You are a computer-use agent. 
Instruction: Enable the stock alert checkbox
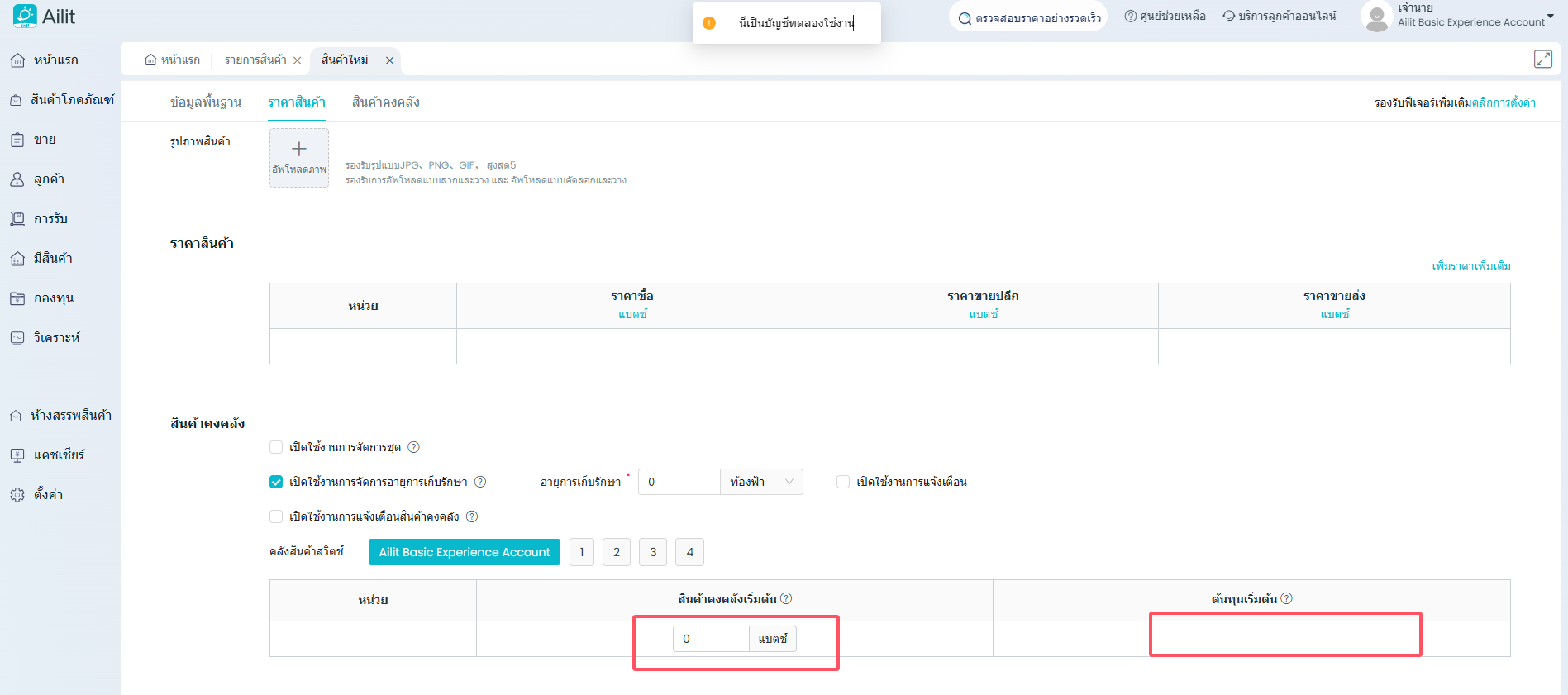coord(276,516)
